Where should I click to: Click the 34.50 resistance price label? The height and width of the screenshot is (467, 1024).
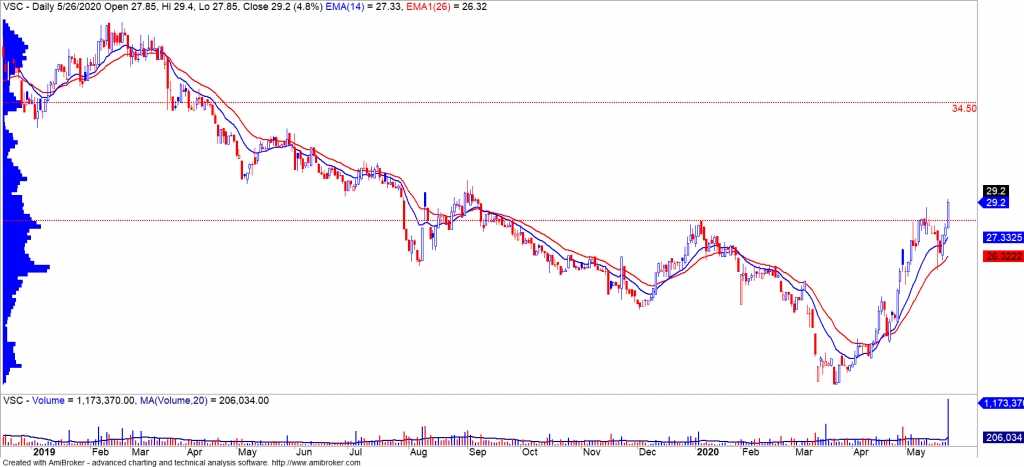tap(963, 109)
